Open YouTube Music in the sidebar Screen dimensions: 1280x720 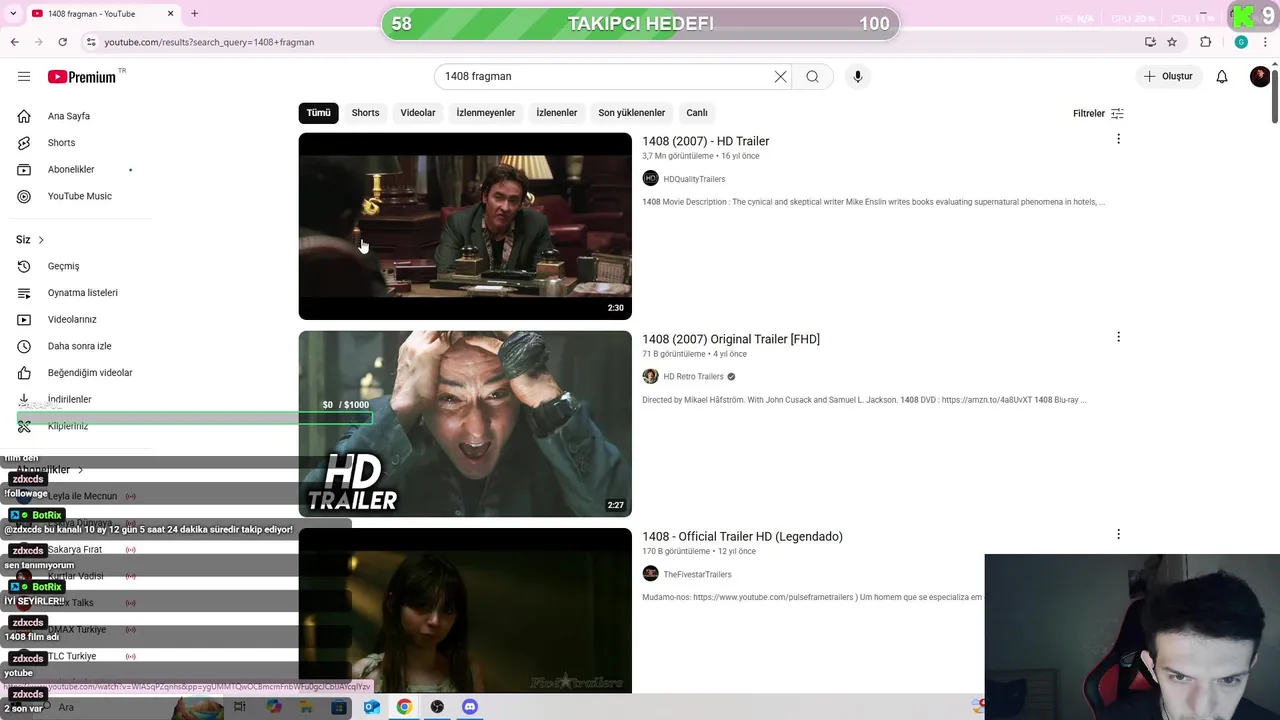(x=80, y=196)
